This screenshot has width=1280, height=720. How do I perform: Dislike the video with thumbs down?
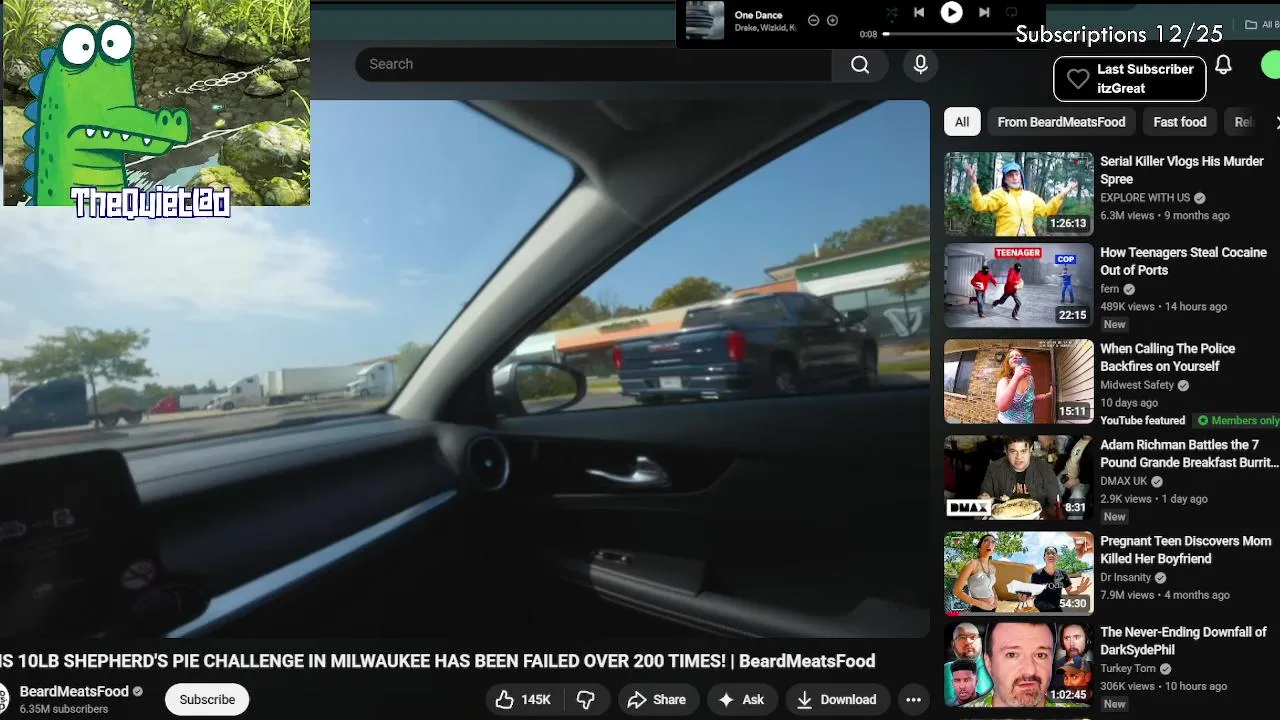click(586, 700)
